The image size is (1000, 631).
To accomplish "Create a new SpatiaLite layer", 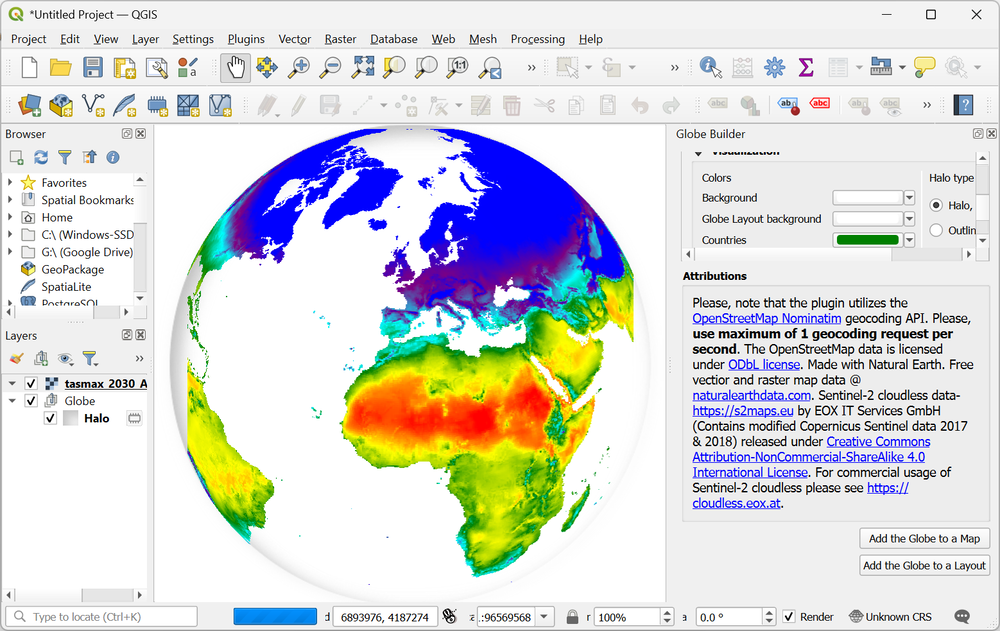I will [124, 105].
